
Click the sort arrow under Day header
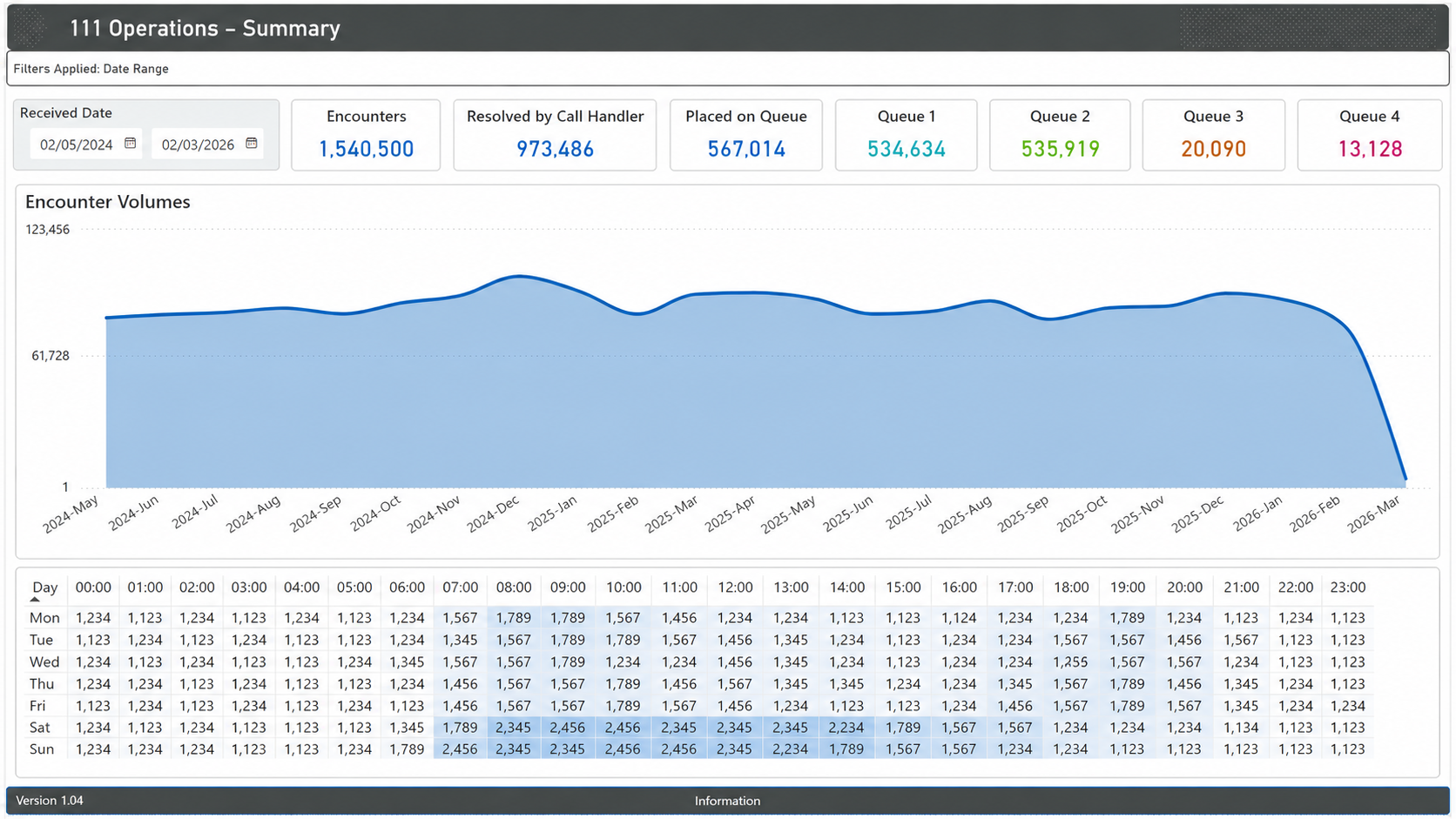tap(35, 600)
